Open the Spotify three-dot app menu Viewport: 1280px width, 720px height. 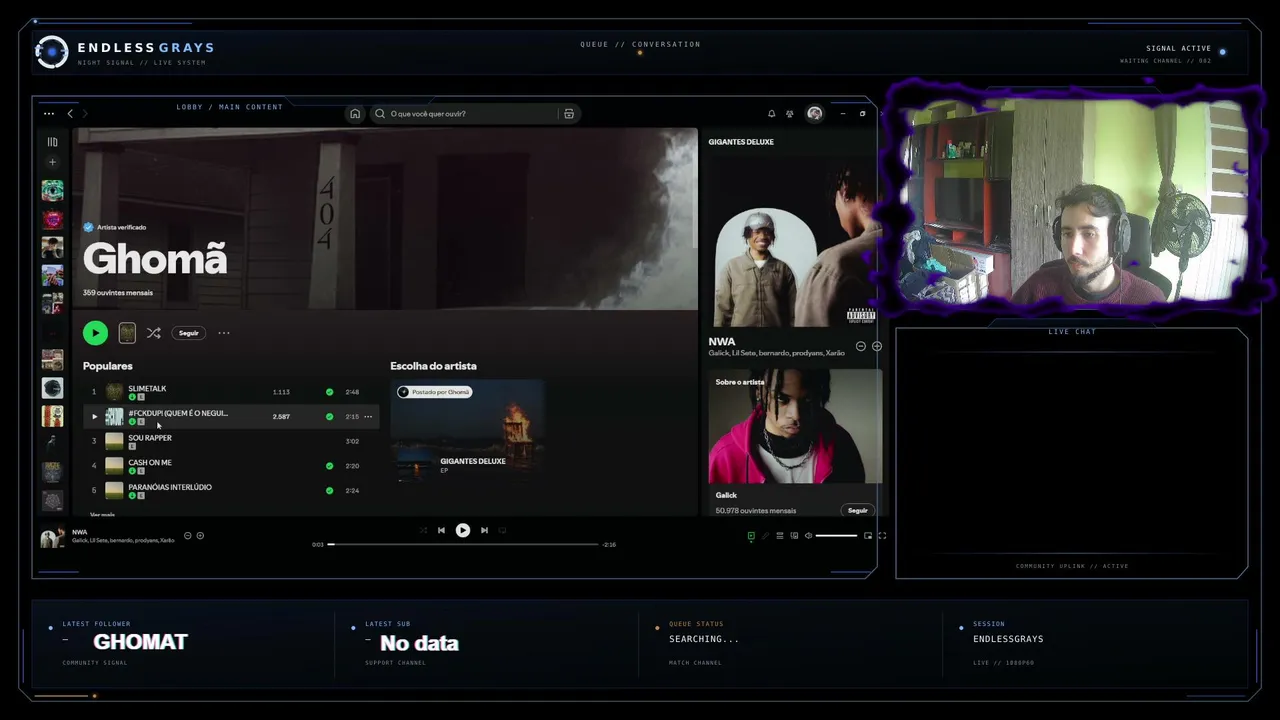pos(48,114)
